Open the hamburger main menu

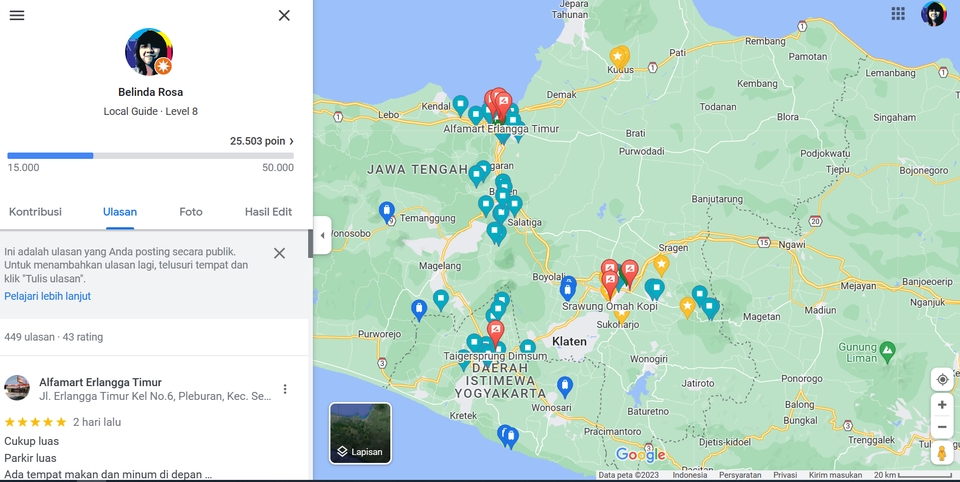(x=17, y=15)
